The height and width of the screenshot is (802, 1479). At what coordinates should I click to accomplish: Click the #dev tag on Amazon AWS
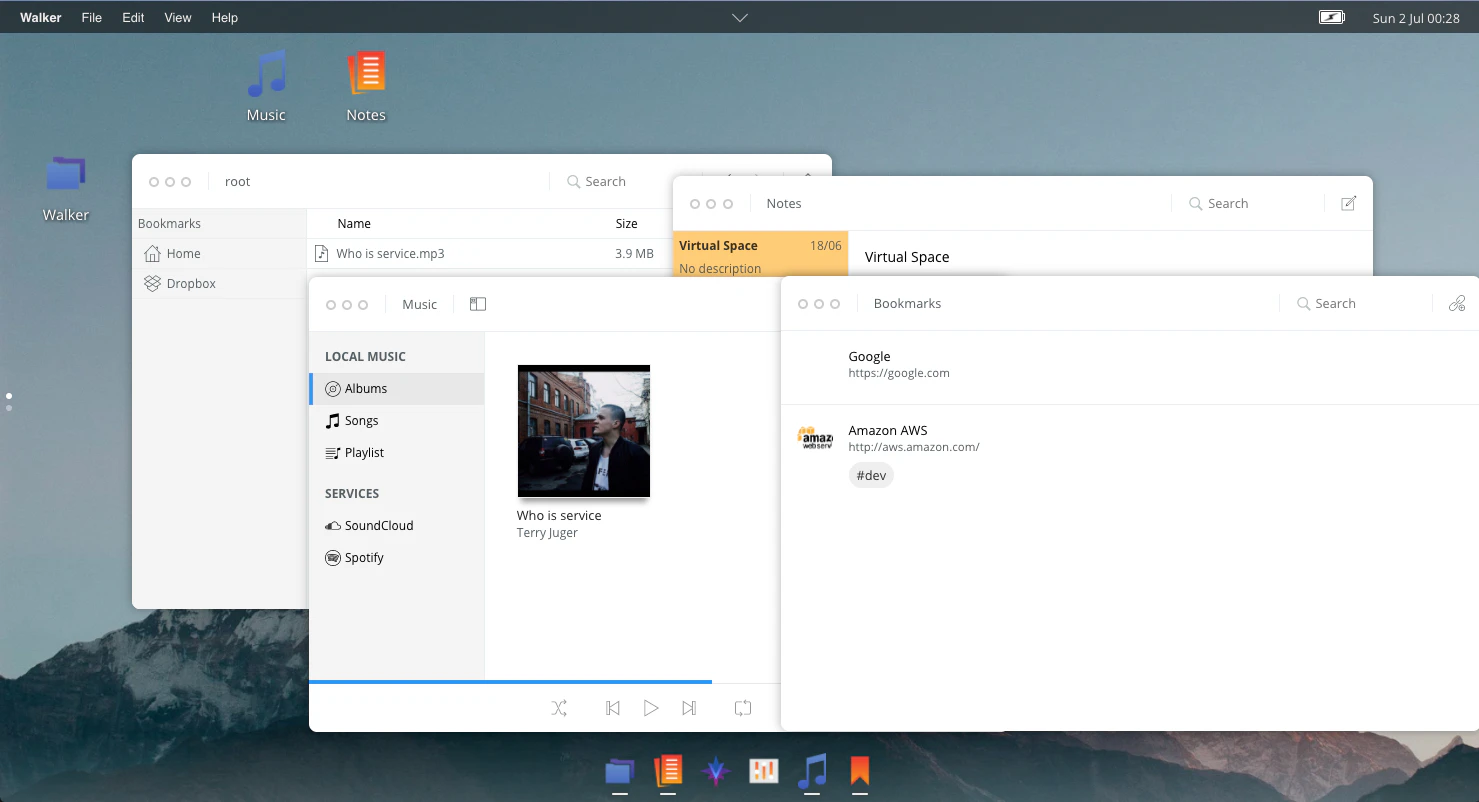click(871, 476)
